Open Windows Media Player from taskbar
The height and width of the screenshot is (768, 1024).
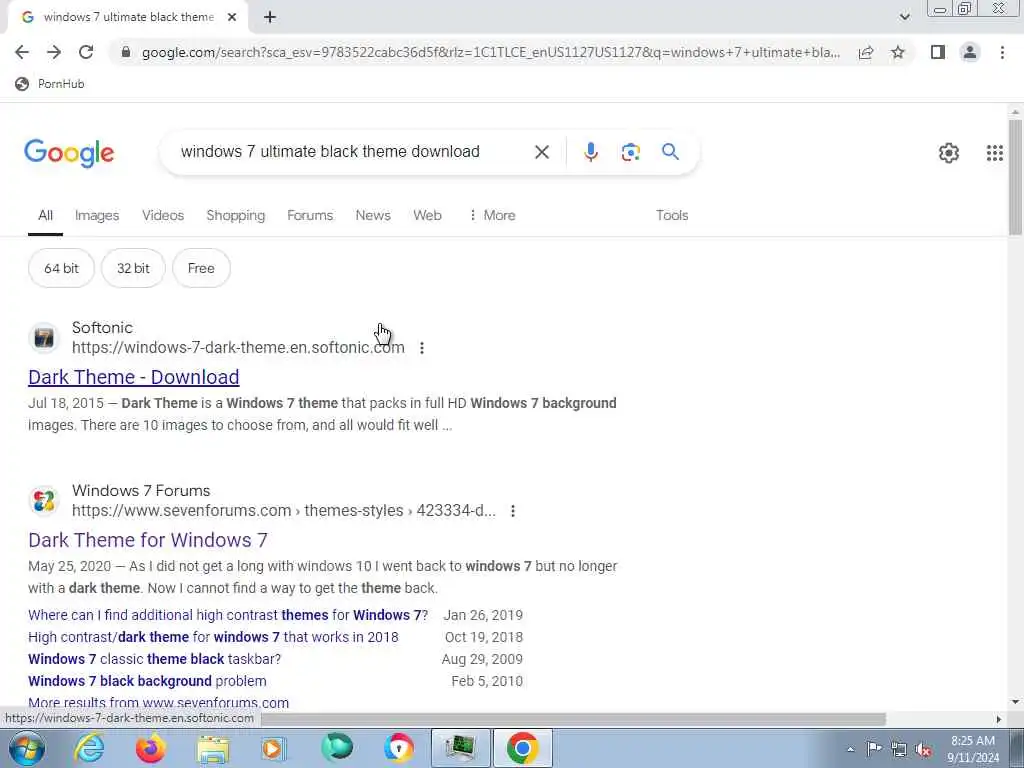[274, 749]
